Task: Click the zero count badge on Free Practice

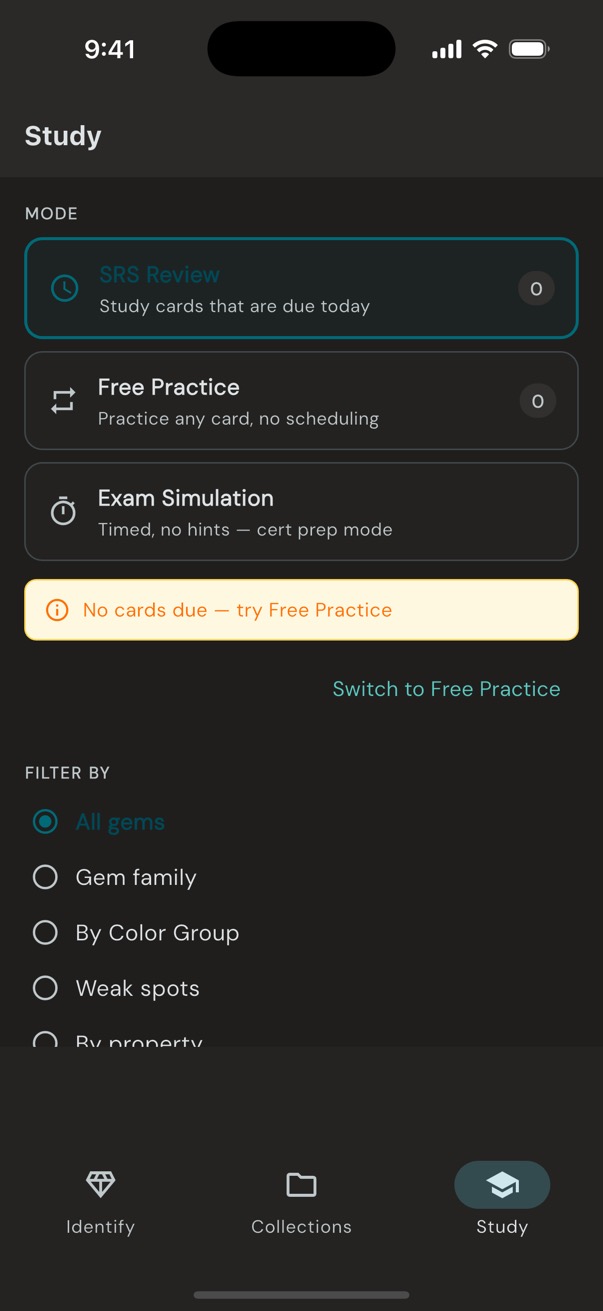Action: click(537, 400)
